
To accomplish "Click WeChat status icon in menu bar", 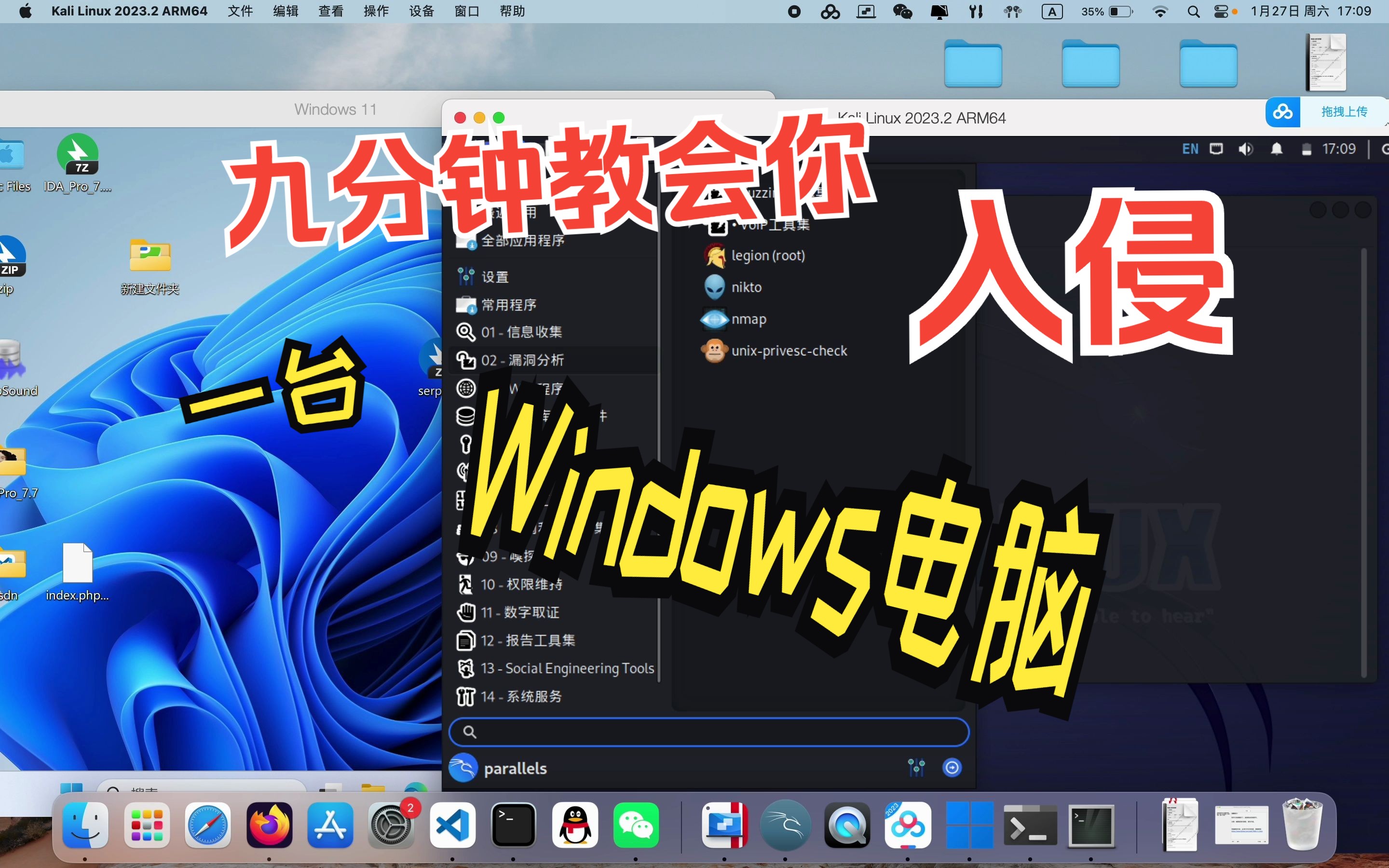I will coord(902,12).
